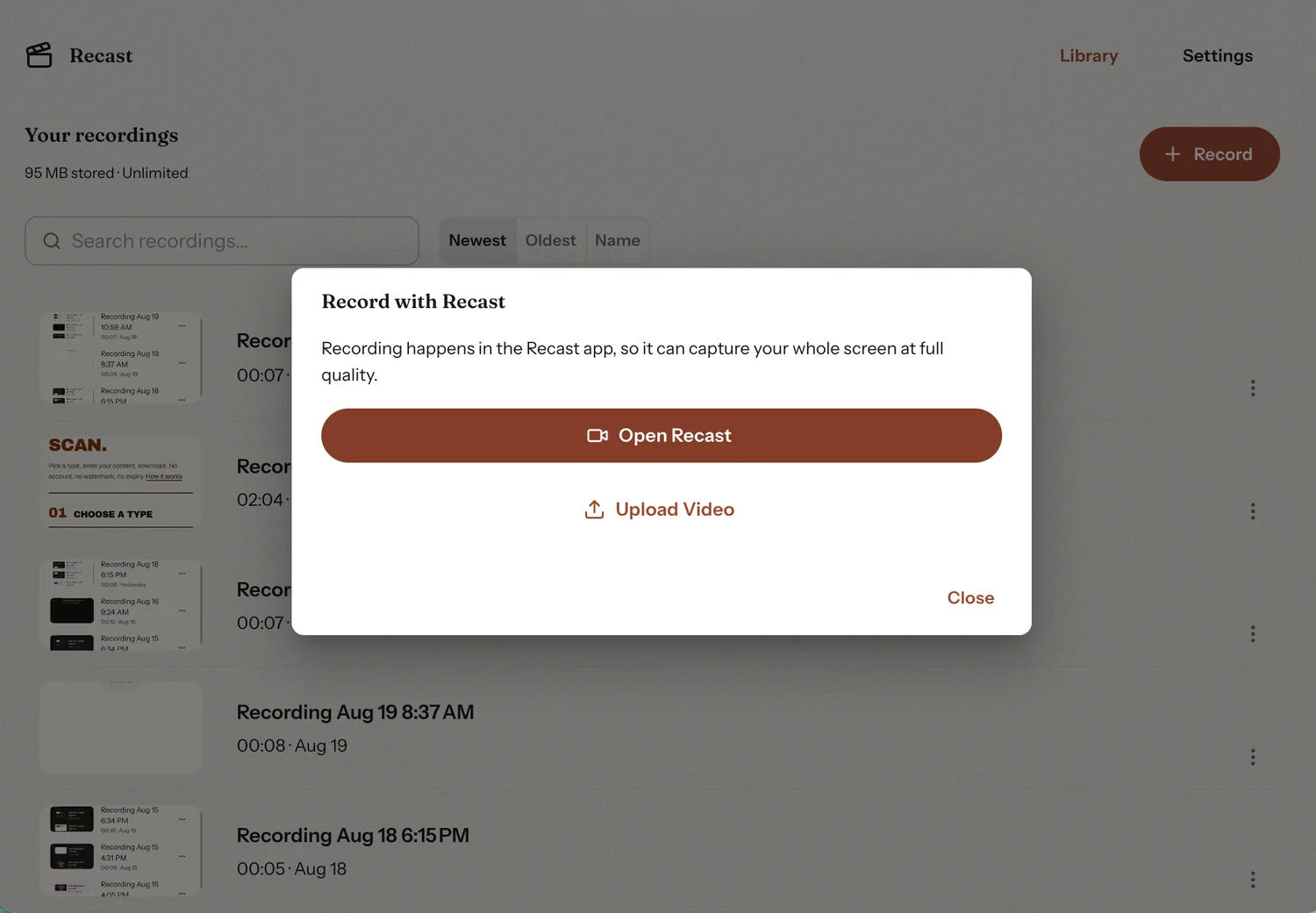Open the topmost recording thumbnail
The height and width of the screenshot is (913, 1316).
121,358
